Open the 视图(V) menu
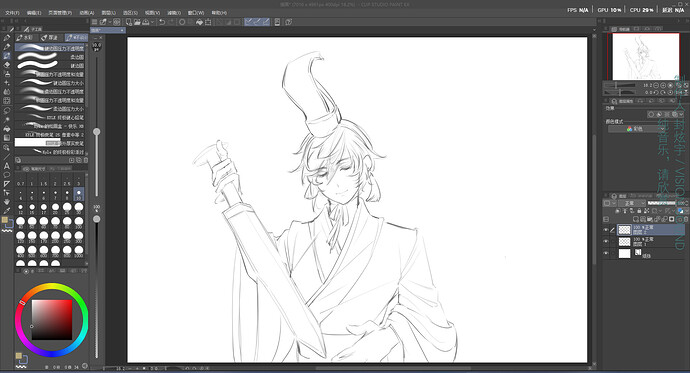The image size is (690, 373). coord(152,13)
